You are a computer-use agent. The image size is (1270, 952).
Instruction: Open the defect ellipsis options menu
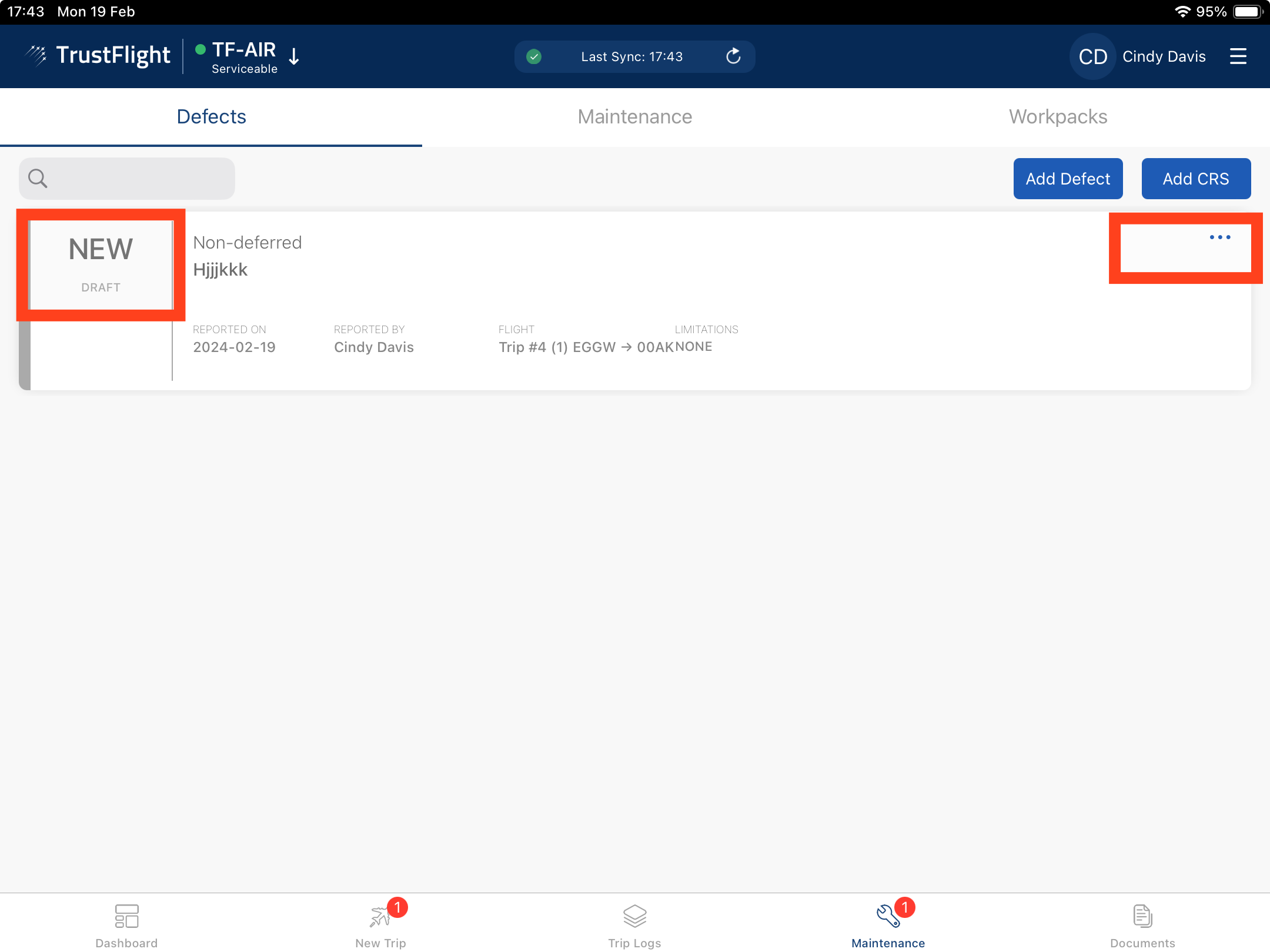[1219, 237]
